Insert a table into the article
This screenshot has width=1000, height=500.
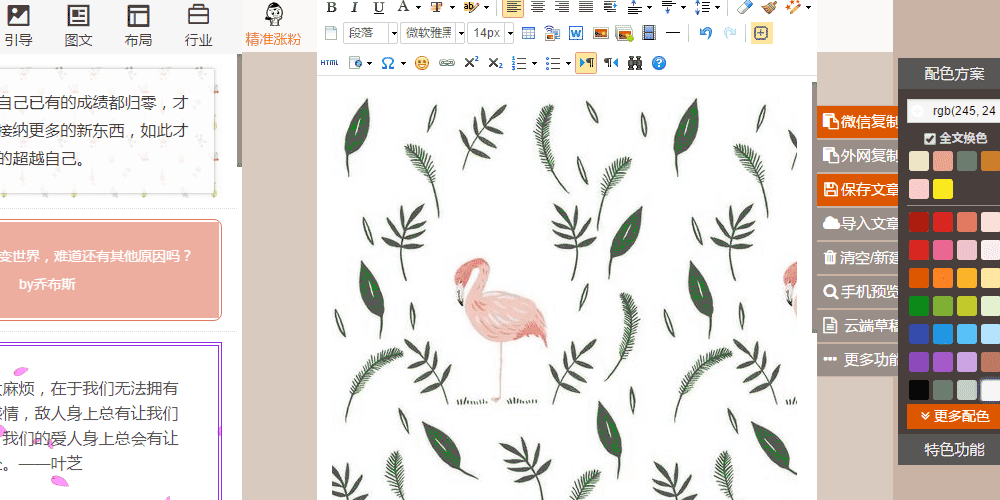coord(529,33)
